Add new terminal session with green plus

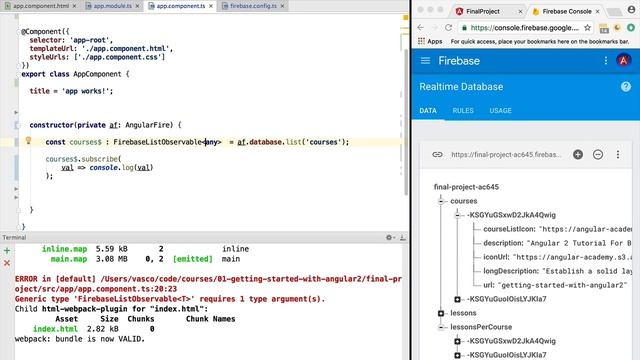[7, 251]
